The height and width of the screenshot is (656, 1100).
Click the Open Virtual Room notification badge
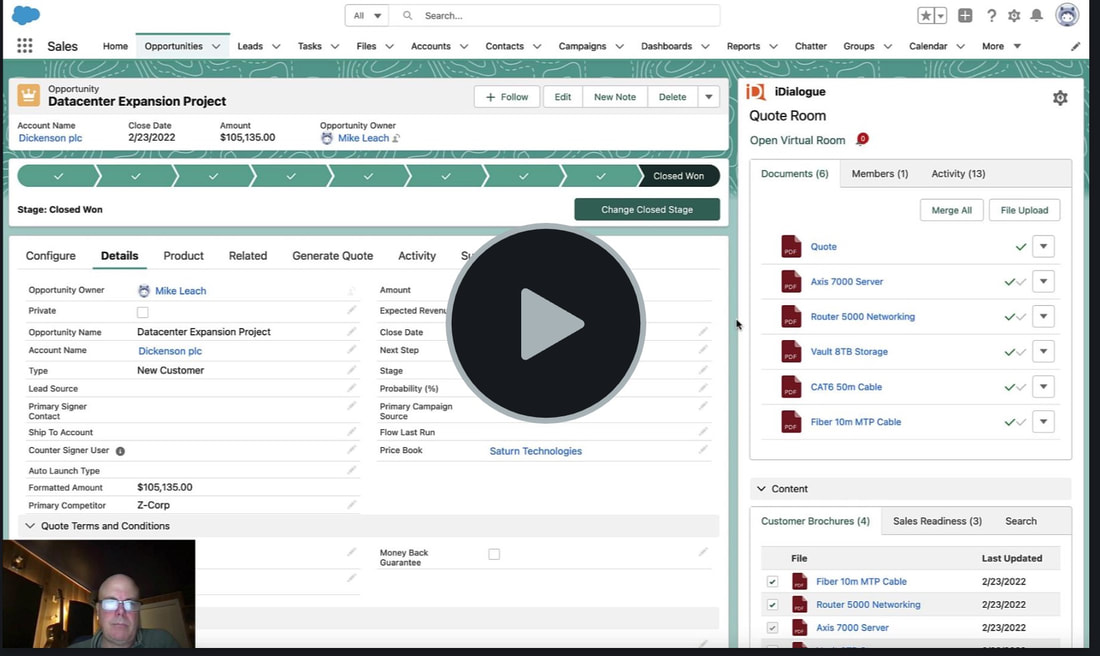tap(863, 138)
